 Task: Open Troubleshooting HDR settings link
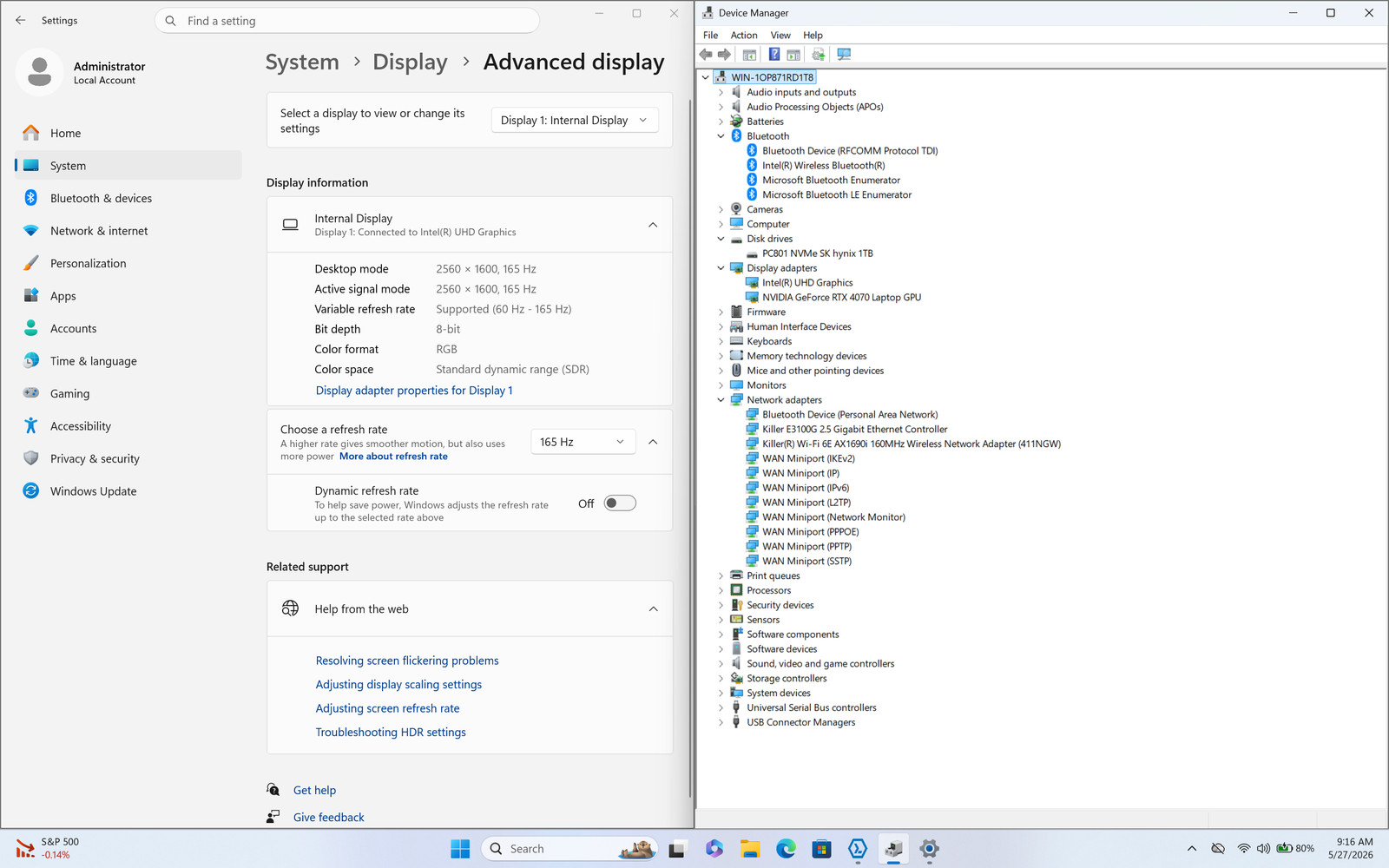(391, 733)
